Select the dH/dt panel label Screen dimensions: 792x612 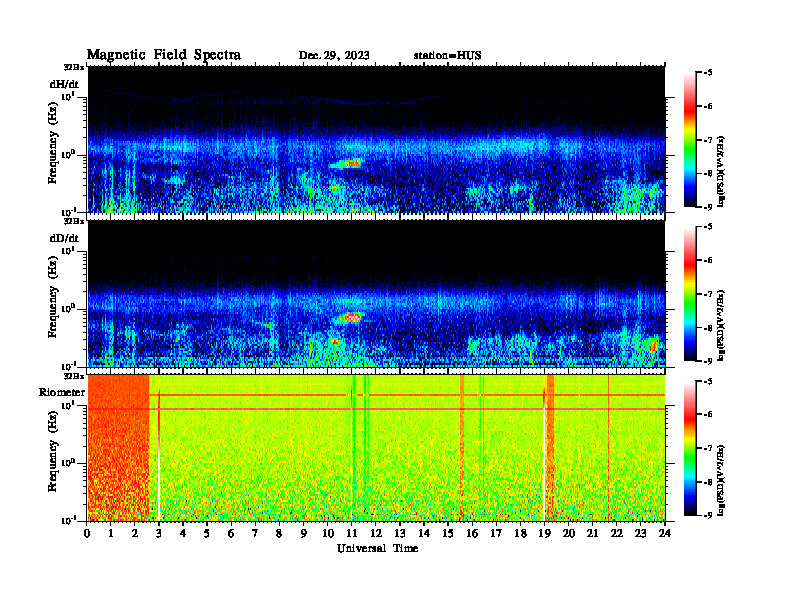coord(64,84)
